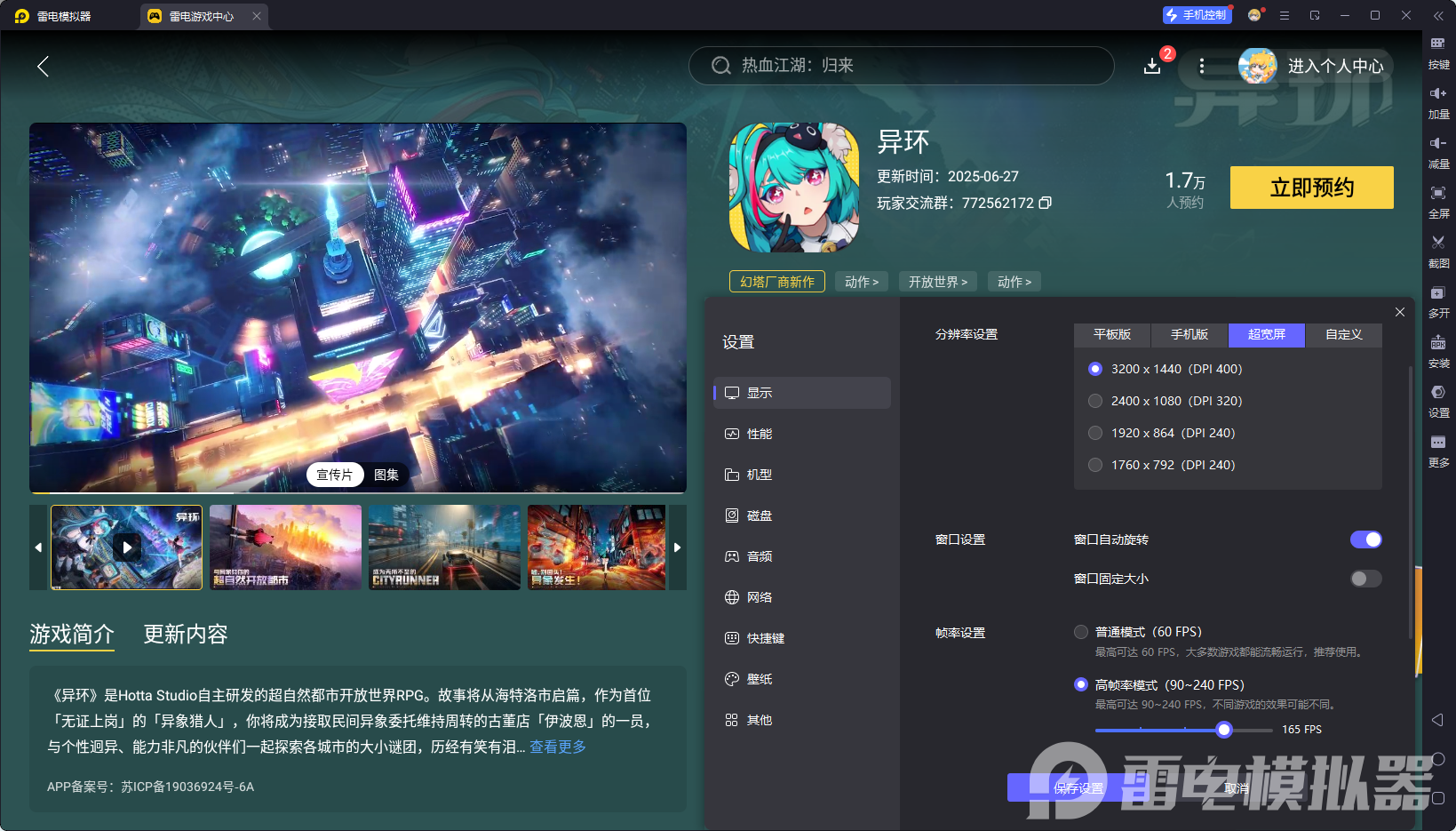Switch to the 图集 gallery tab
The height and width of the screenshot is (831, 1456).
click(386, 475)
